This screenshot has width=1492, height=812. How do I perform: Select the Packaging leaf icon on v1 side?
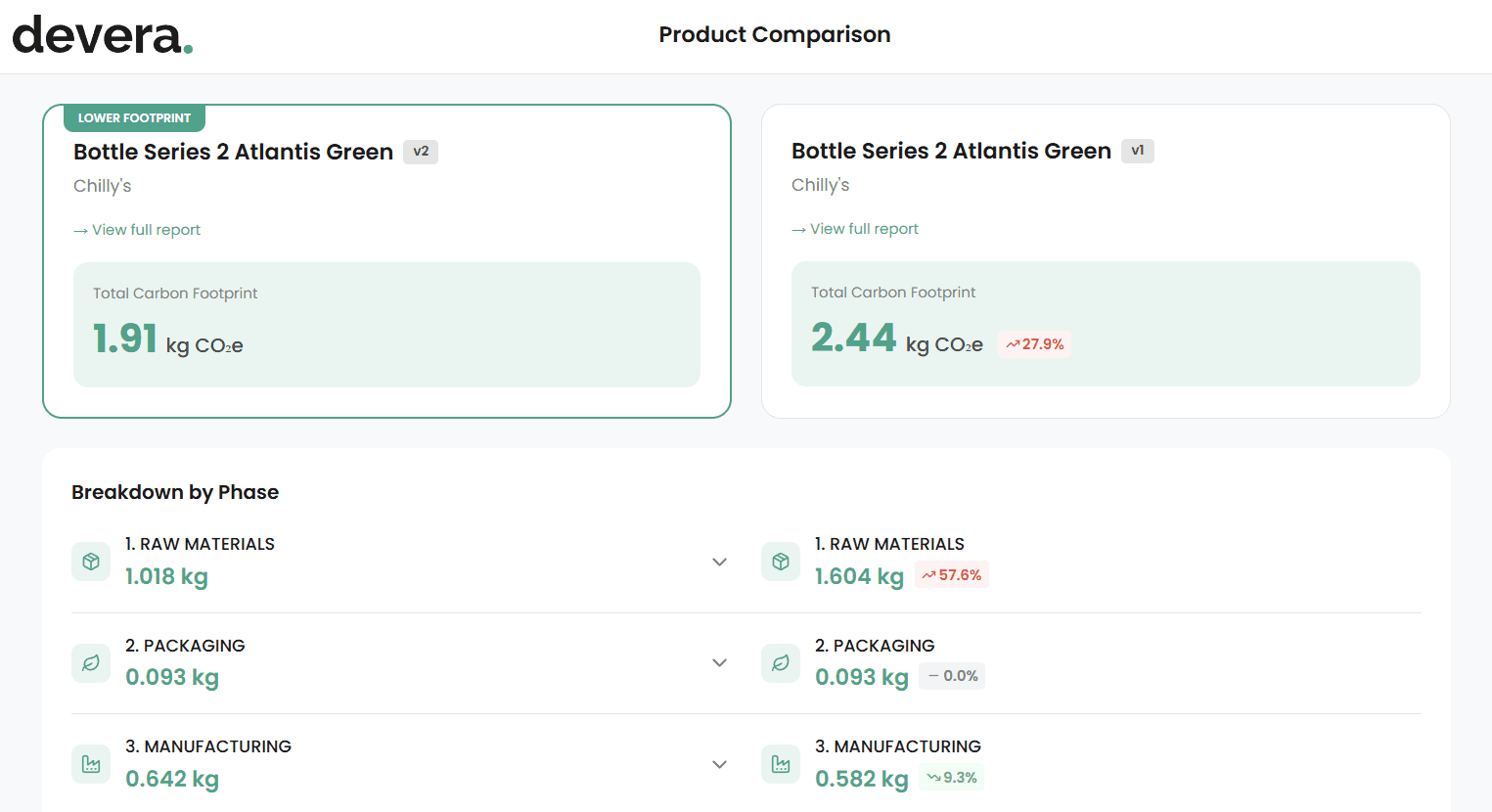(780, 663)
